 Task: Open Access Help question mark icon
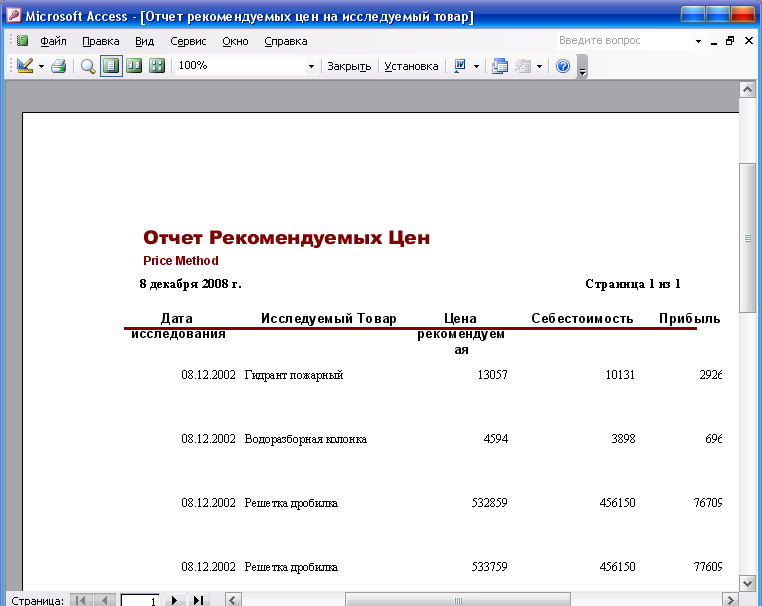tap(563, 66)
